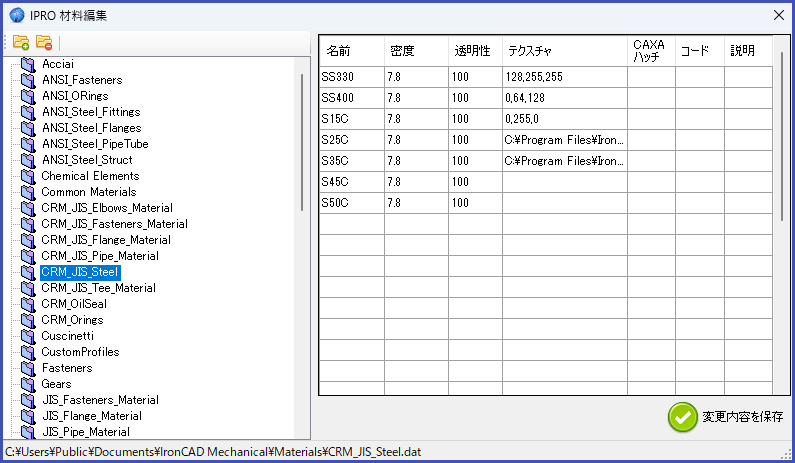Image resolution: width=795 pixels, height=463 pixels.
Task: Select JIS_Pipe_Material in the tree
Action: click(x=86, y=432)
